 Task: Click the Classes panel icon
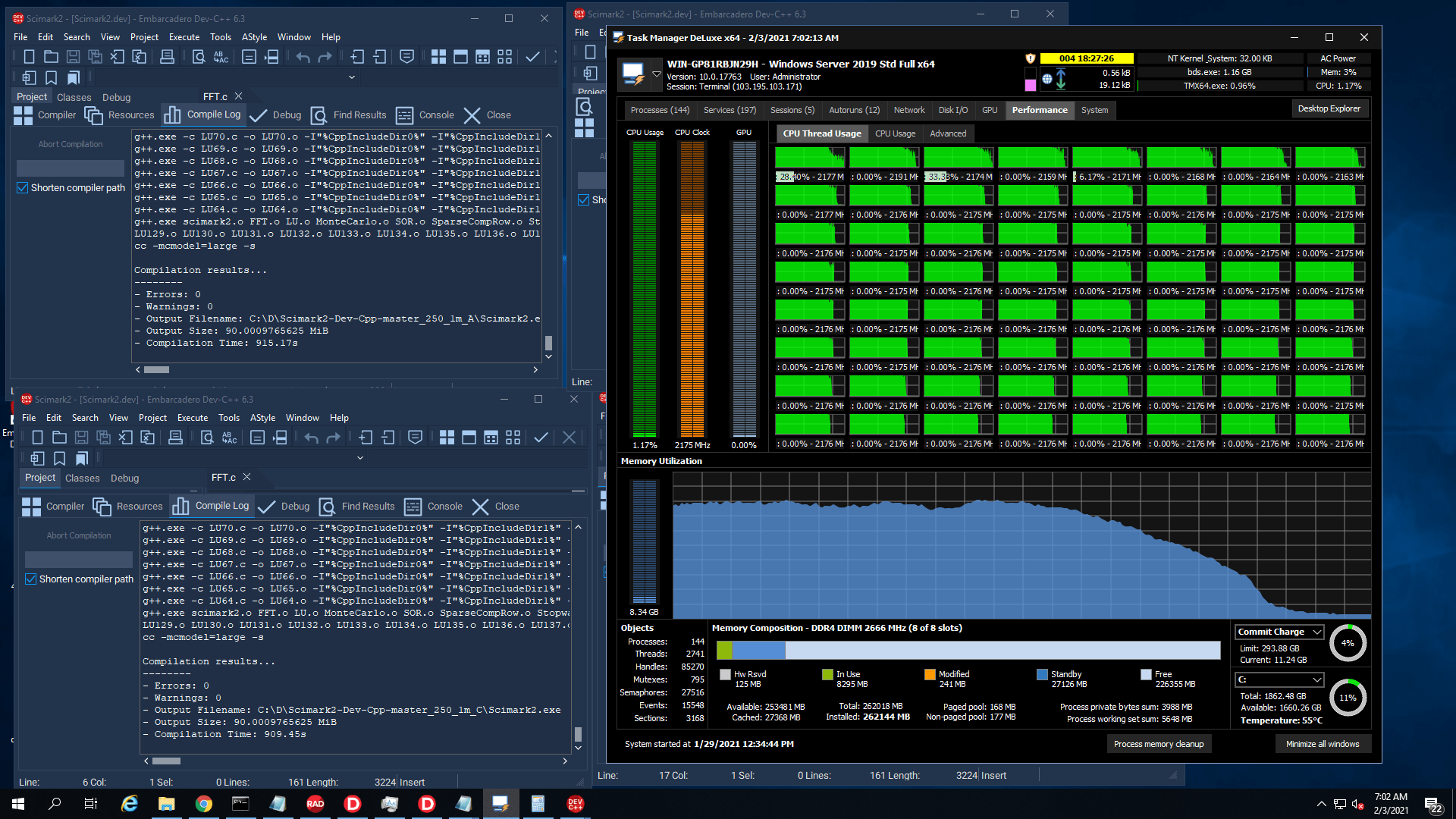[76, 96]
